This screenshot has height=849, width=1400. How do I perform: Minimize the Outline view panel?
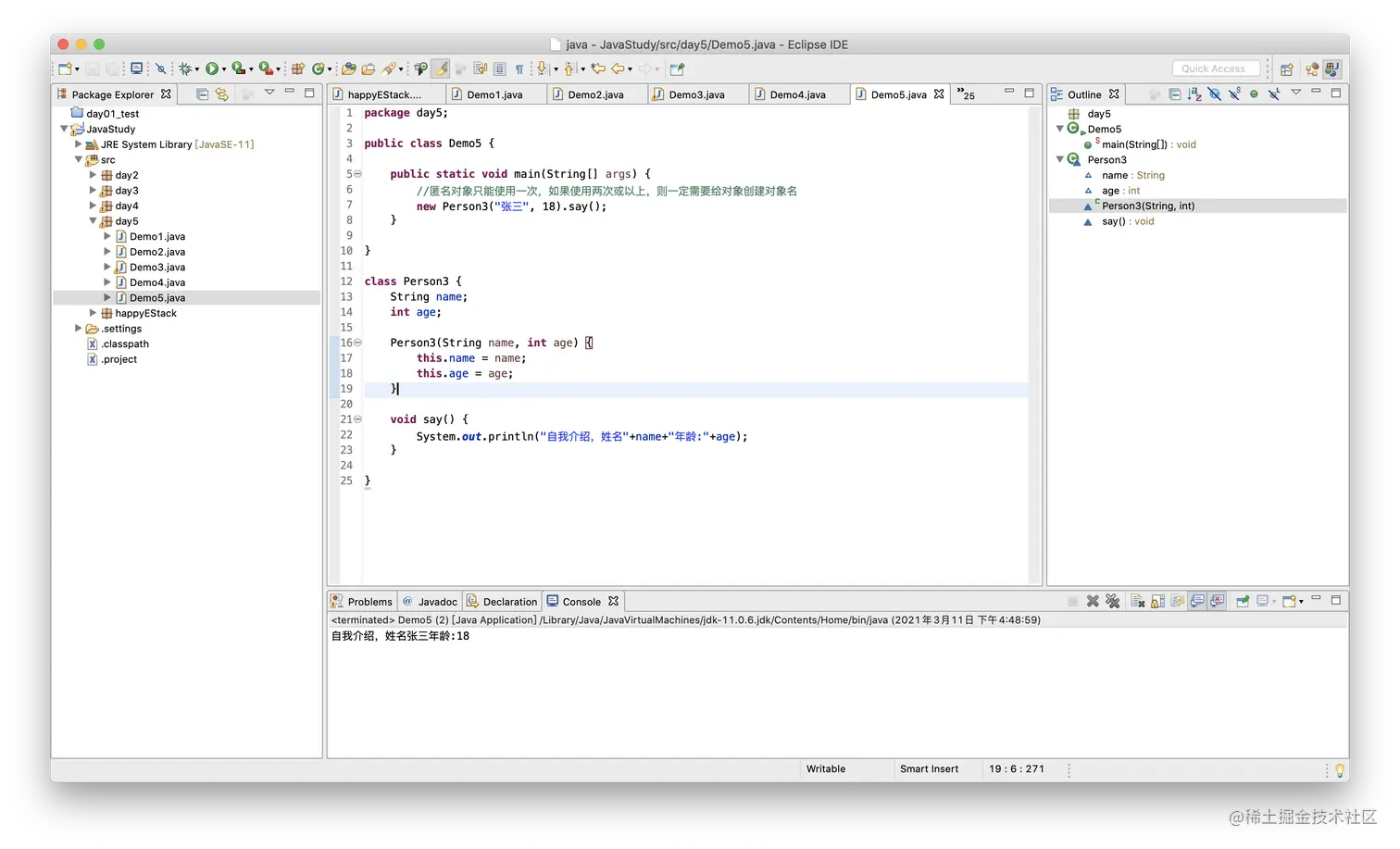coord(1316,92)
